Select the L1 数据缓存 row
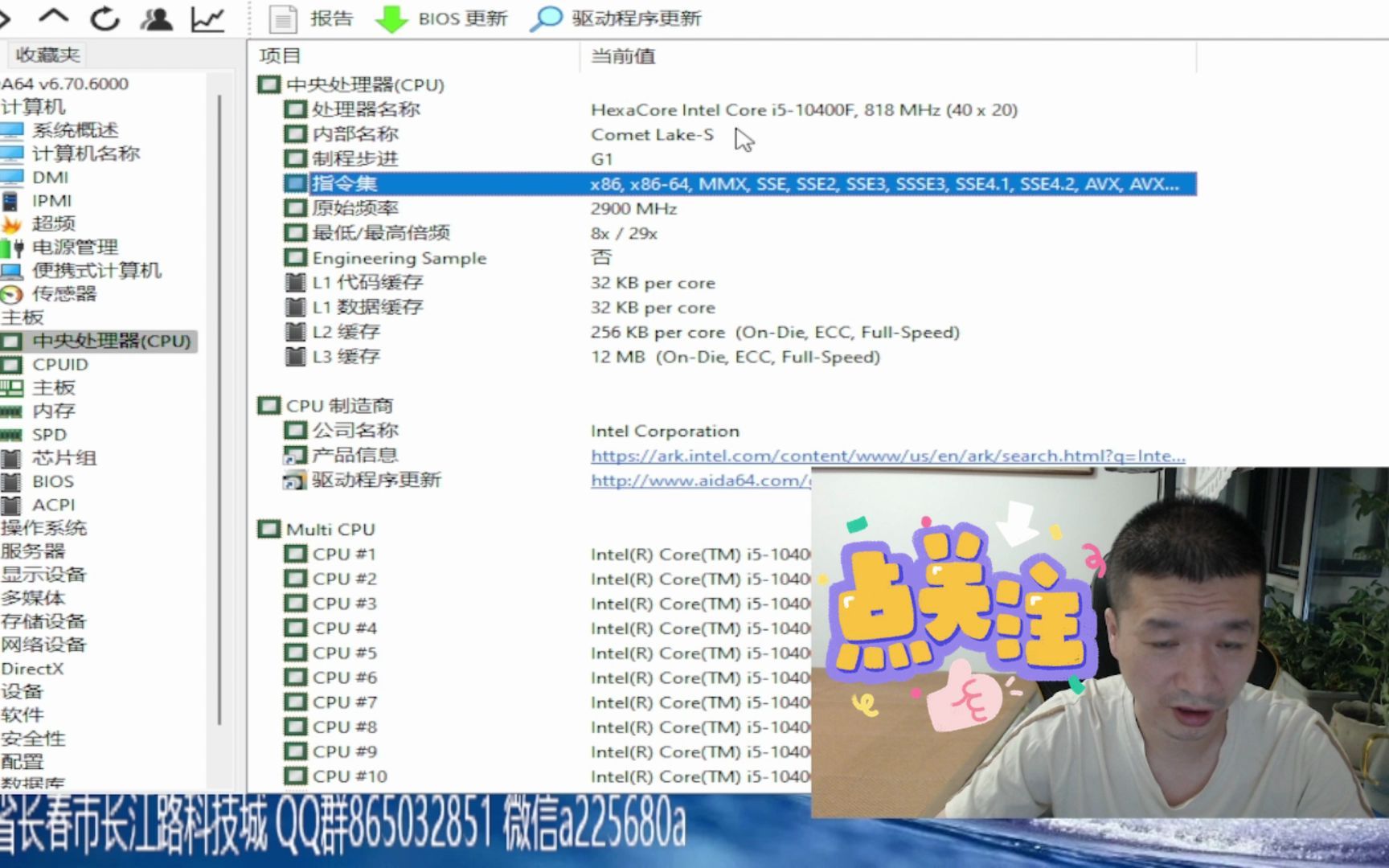 (x=740, y=308)
